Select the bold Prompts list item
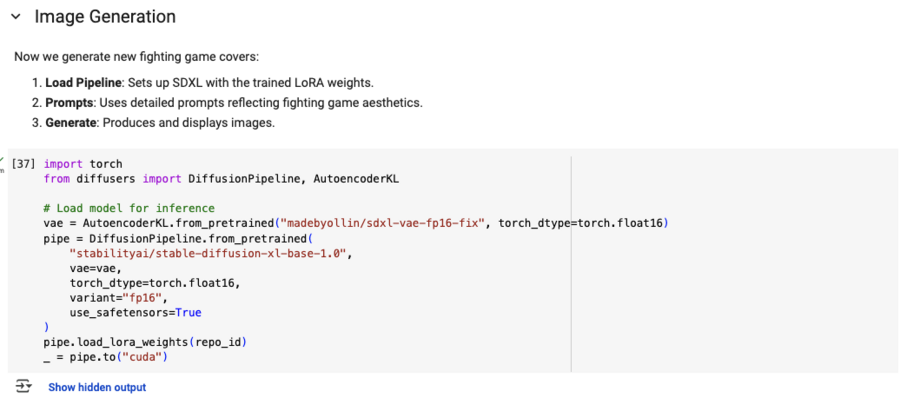Screen dimensions: 900x405 coord(70,103)
